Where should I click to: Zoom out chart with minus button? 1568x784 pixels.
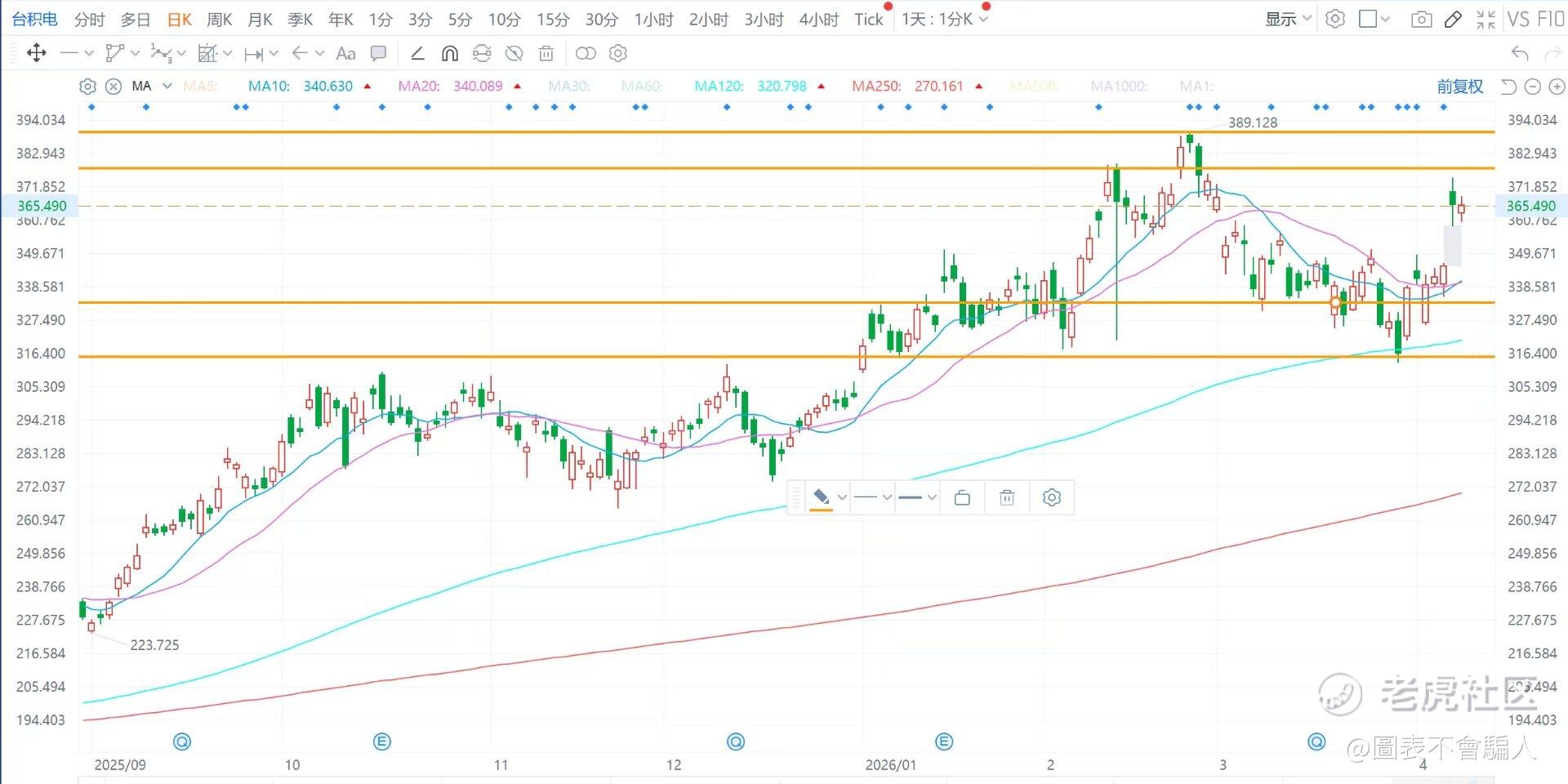click(x=1533, y=87)
